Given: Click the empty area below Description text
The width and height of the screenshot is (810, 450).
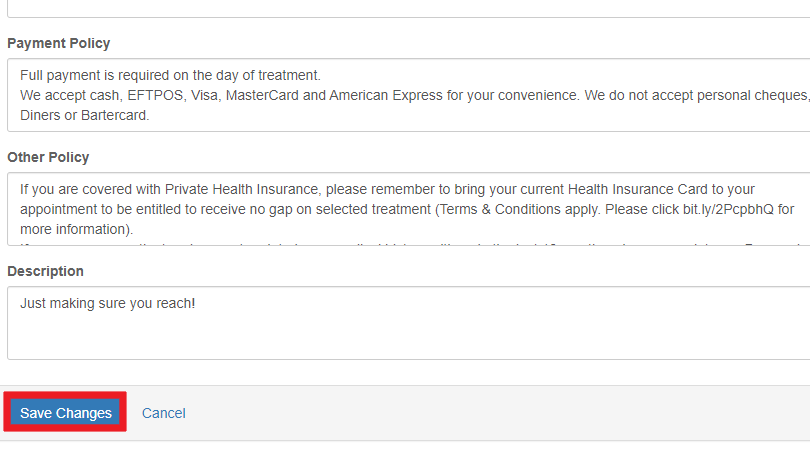Looking at the screenshot, I should [409, 336].
